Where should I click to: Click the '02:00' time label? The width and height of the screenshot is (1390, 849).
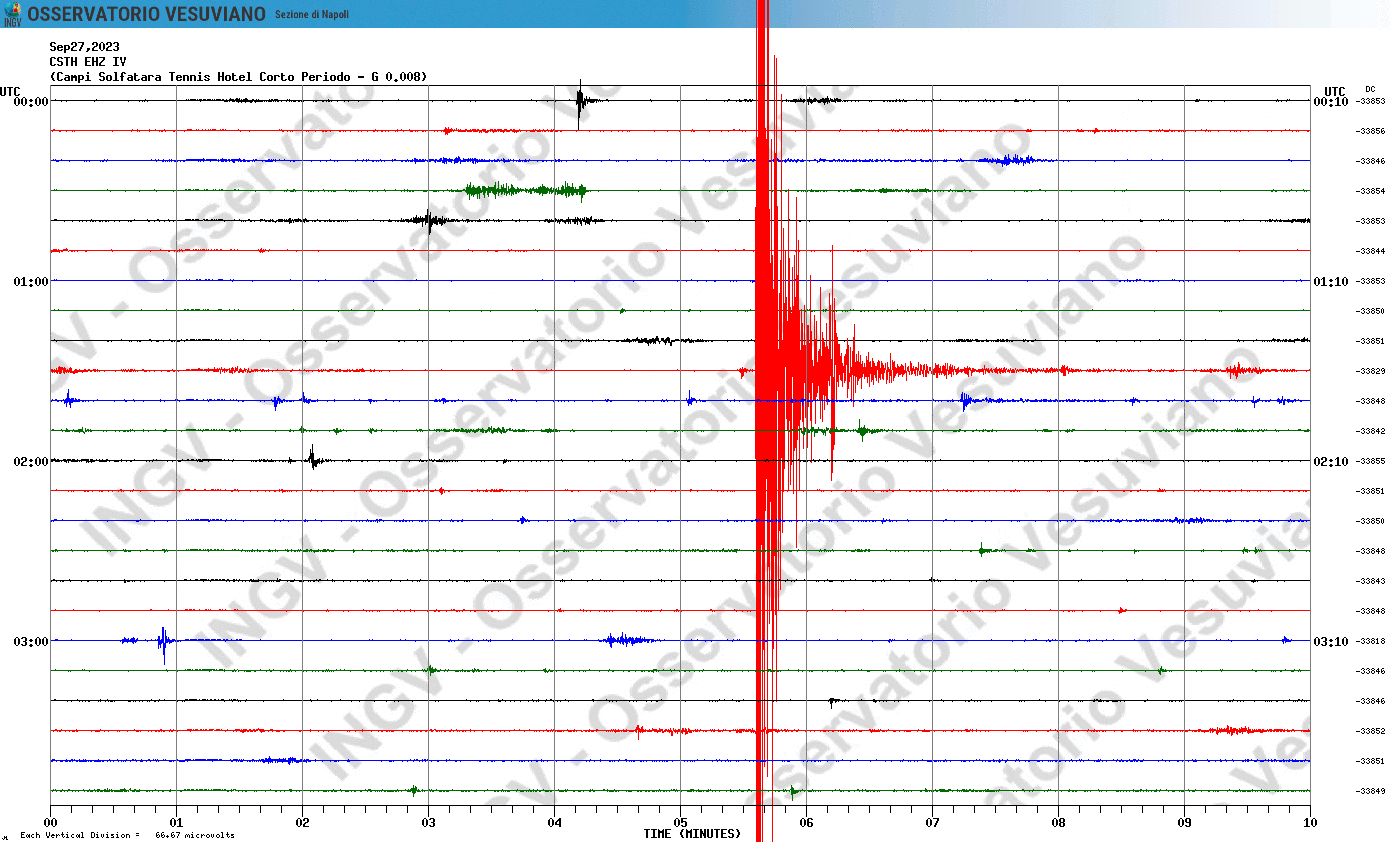[31, 462]
